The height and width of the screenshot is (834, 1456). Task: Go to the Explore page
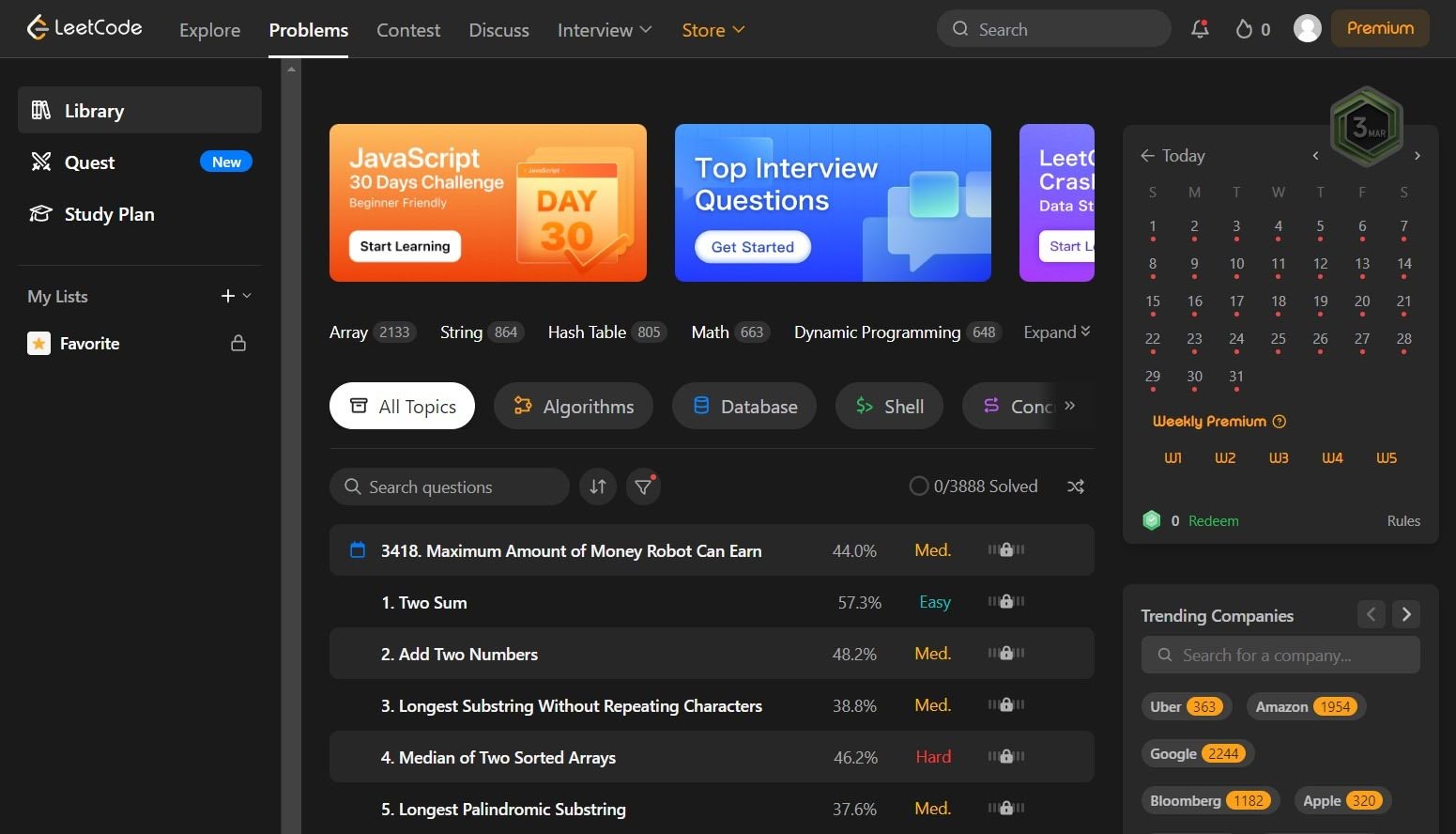click(x=209, y=30)
